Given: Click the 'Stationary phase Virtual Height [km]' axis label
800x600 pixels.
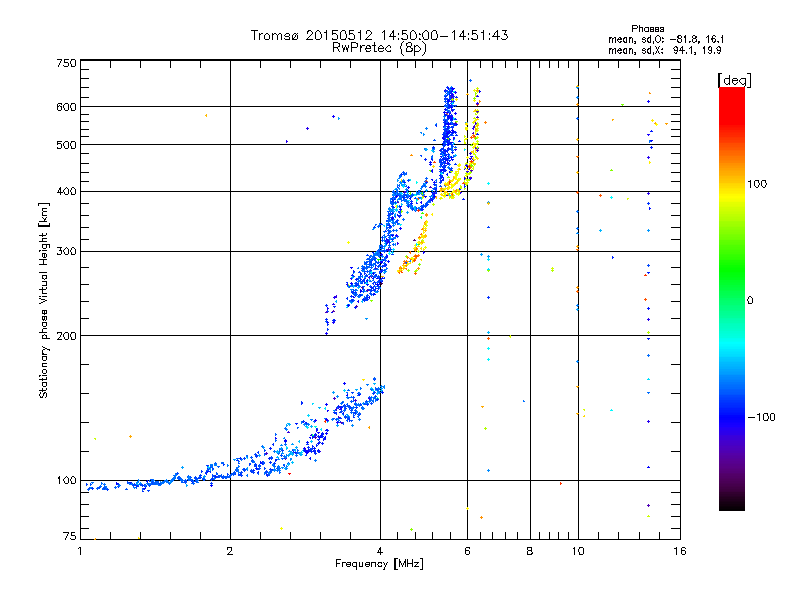Looking at the screenshot, I should 44,301.
